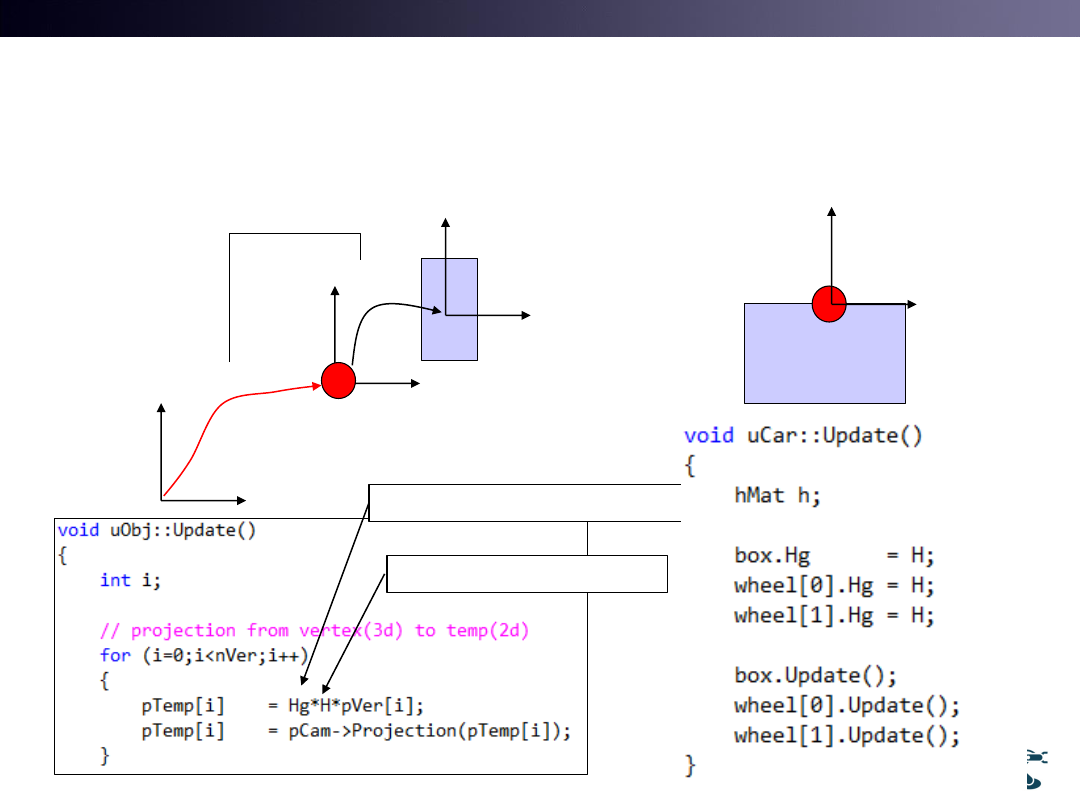
Task: Select the 'void uObj::Update()' function header
Action: [157, 530]
